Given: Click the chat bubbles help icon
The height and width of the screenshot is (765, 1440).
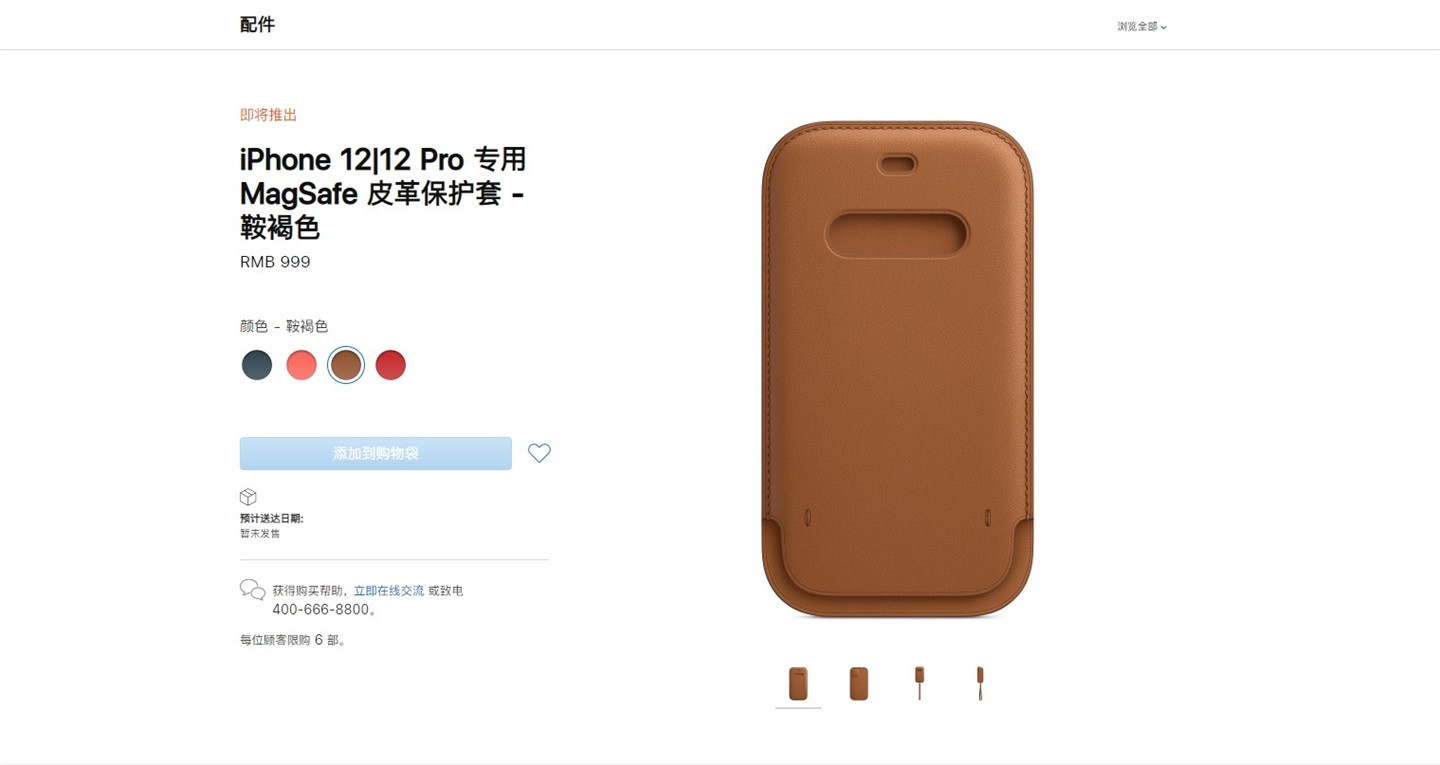Looking at the screenshot, I should (x=252, y=590).
